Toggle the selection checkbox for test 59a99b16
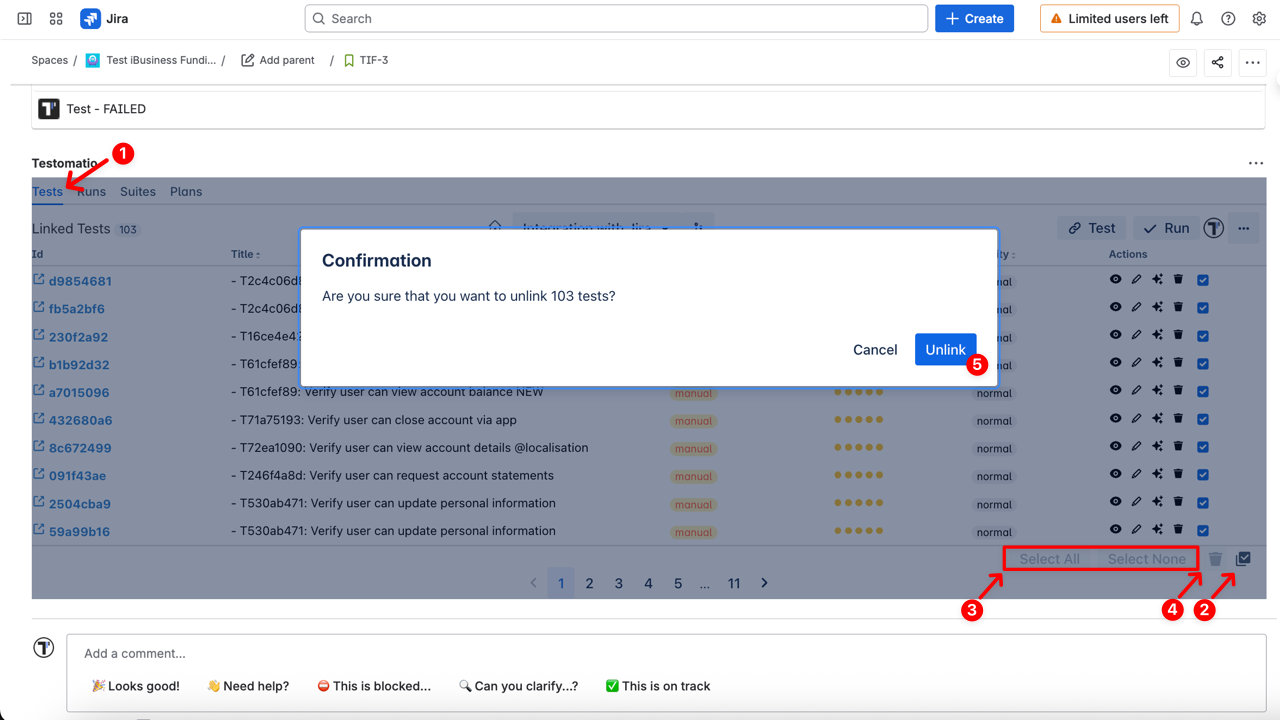This screenshot has width=1280, height=720. (x=1203, y=530)
